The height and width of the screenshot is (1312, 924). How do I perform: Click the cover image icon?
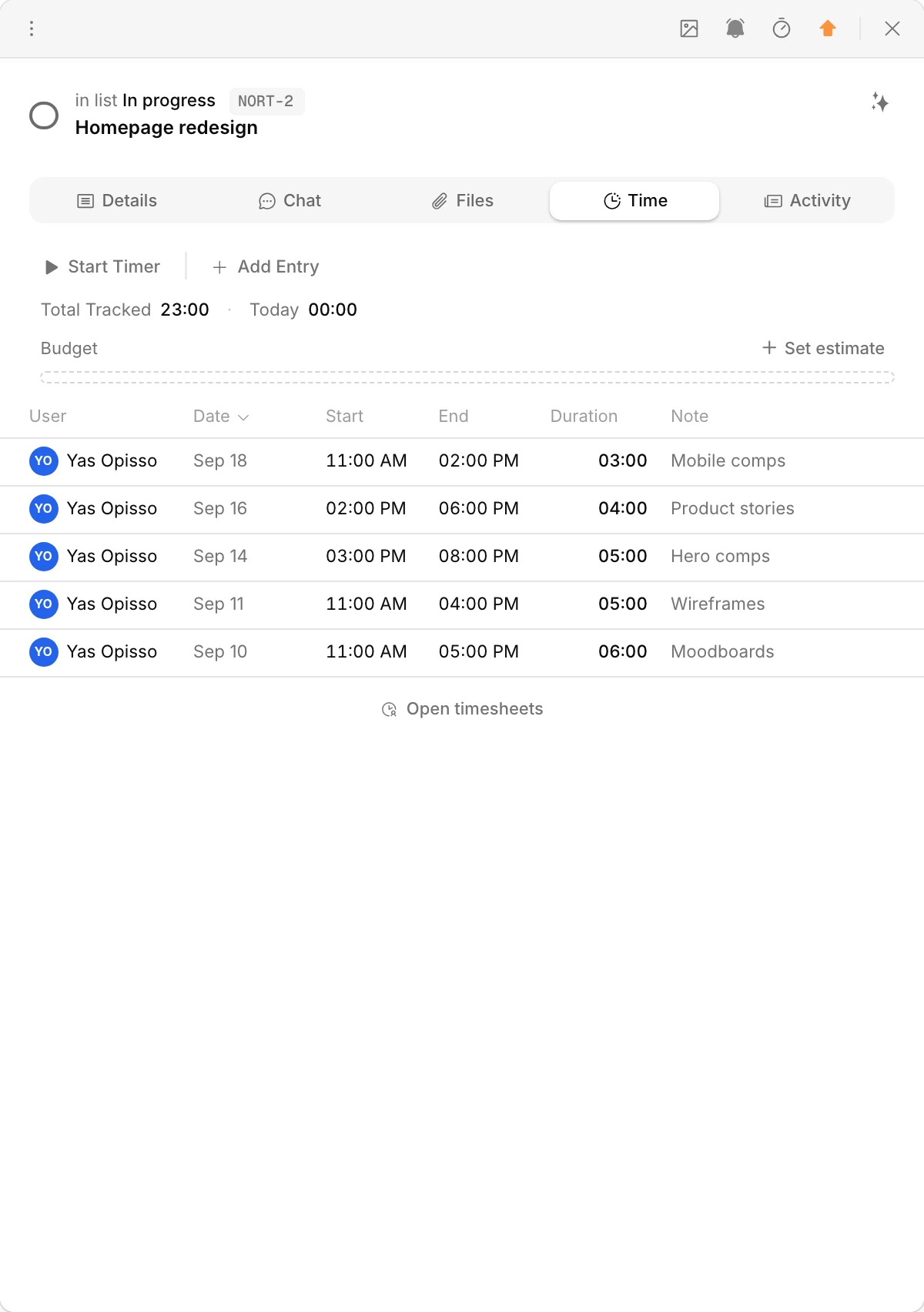point(689,28)
